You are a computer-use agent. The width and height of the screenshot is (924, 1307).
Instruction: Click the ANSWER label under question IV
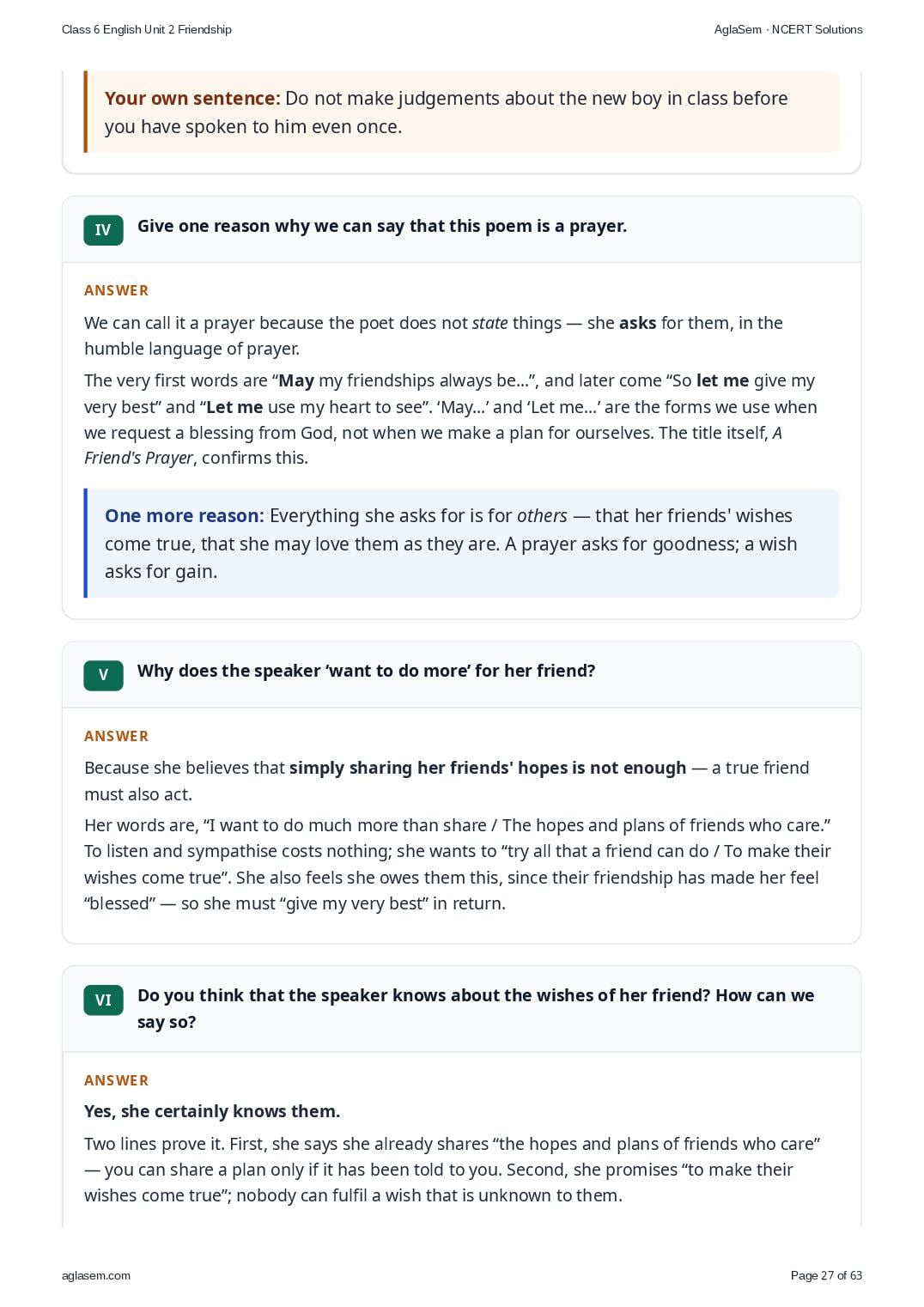pos(117,290)
